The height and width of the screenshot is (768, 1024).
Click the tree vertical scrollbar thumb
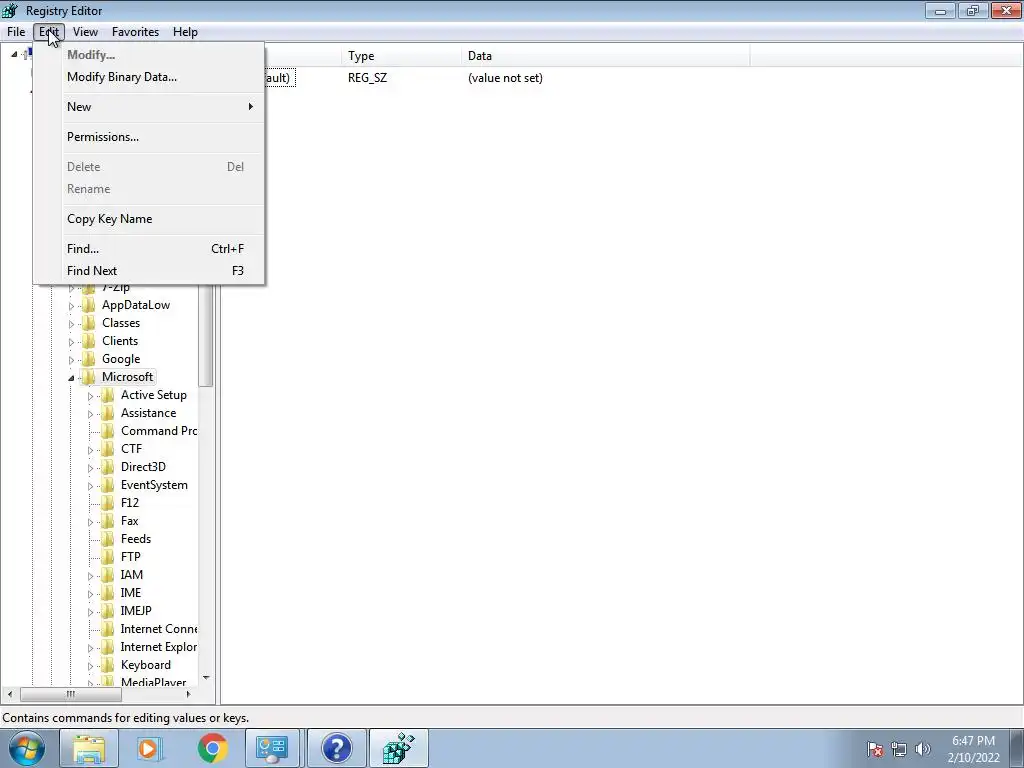206,336
